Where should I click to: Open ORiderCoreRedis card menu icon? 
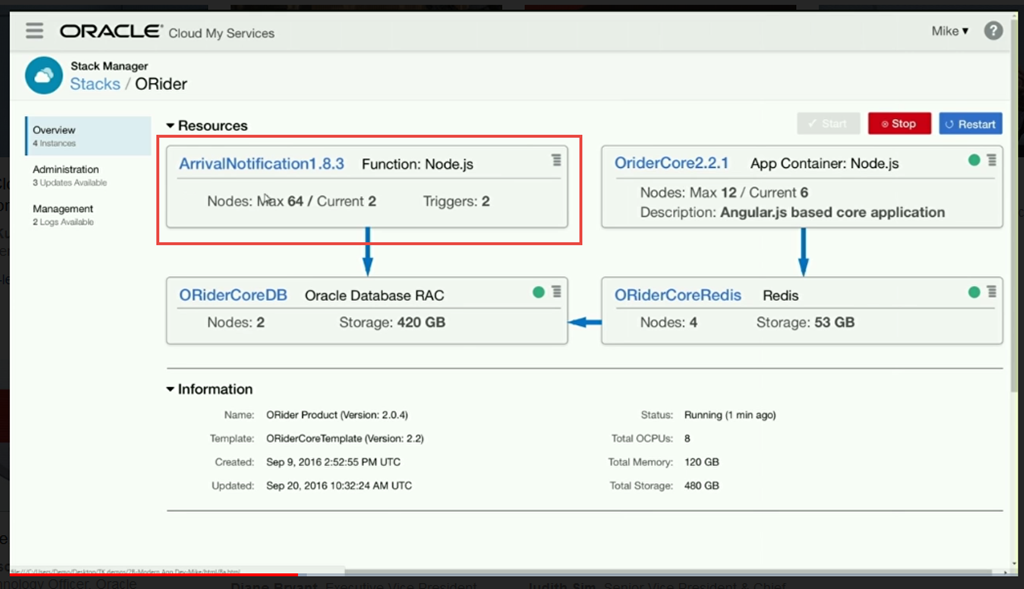coord(991,292)
